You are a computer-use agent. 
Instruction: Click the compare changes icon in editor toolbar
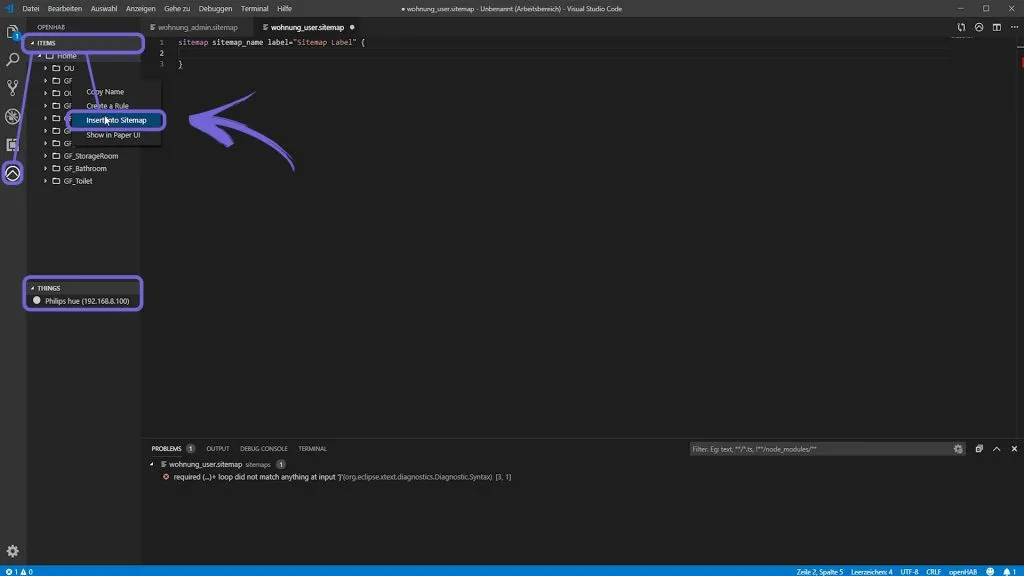pos(961,27)
